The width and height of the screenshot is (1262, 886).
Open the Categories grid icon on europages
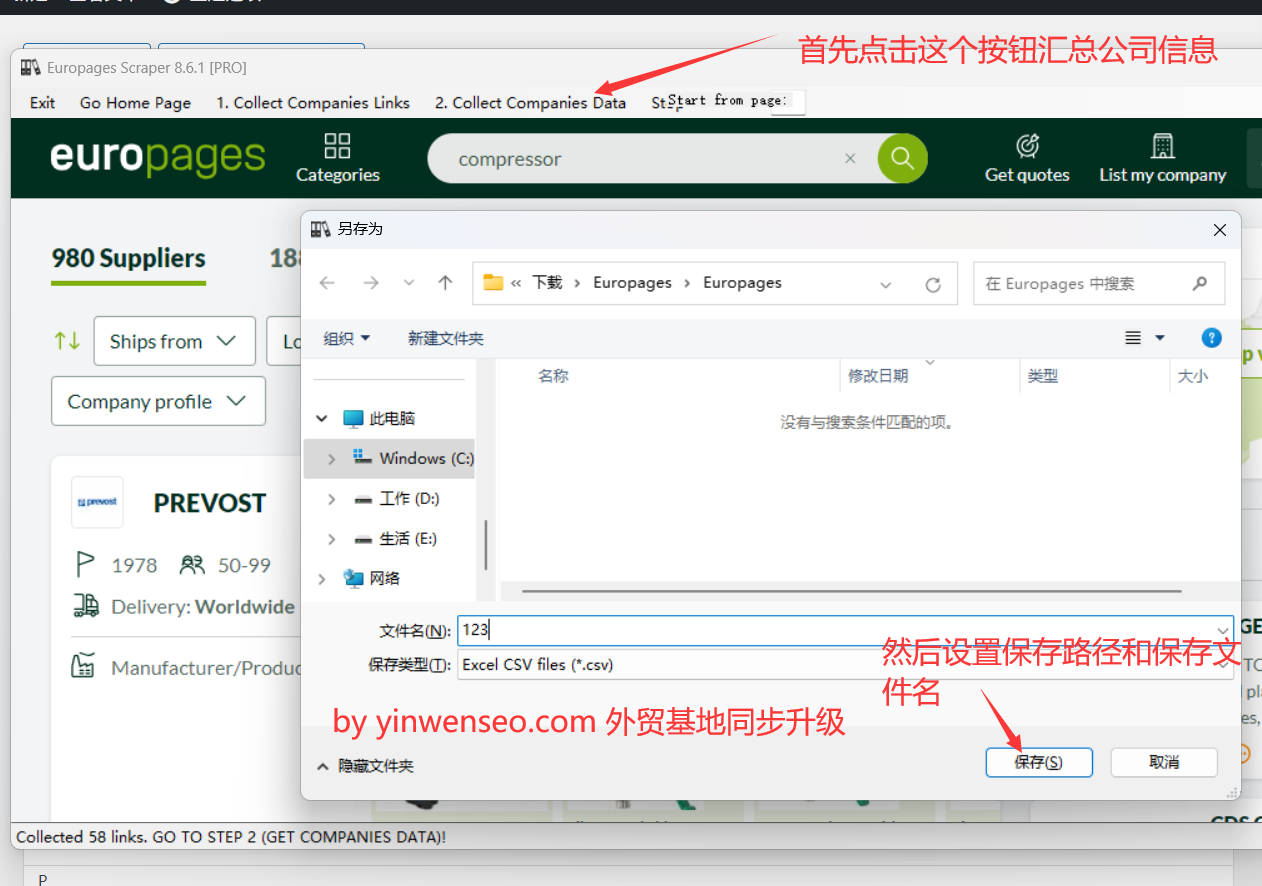pos(337,147)
